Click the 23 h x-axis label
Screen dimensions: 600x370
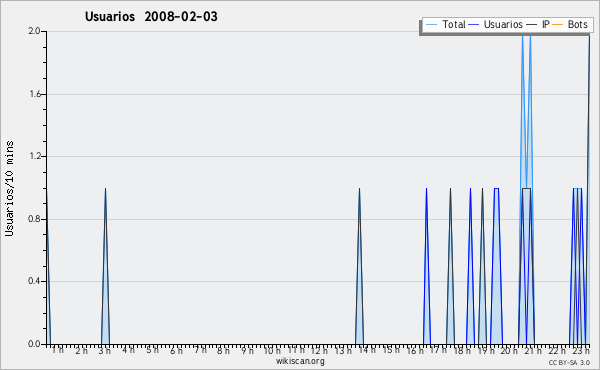[x=581, y=350]
